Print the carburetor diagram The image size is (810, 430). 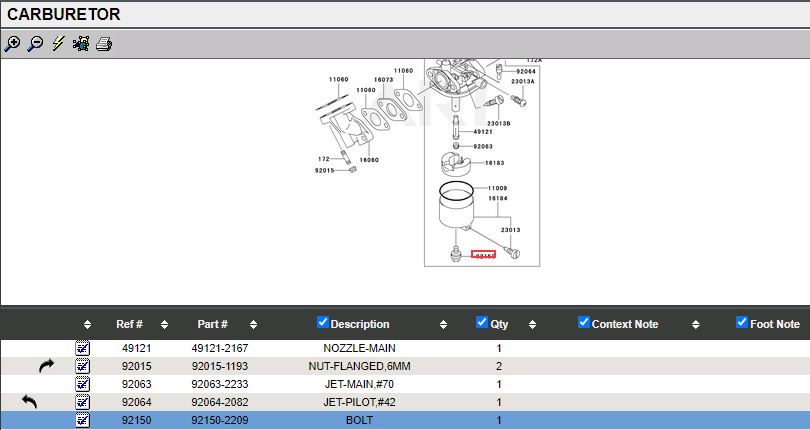[x=104, y=44]
